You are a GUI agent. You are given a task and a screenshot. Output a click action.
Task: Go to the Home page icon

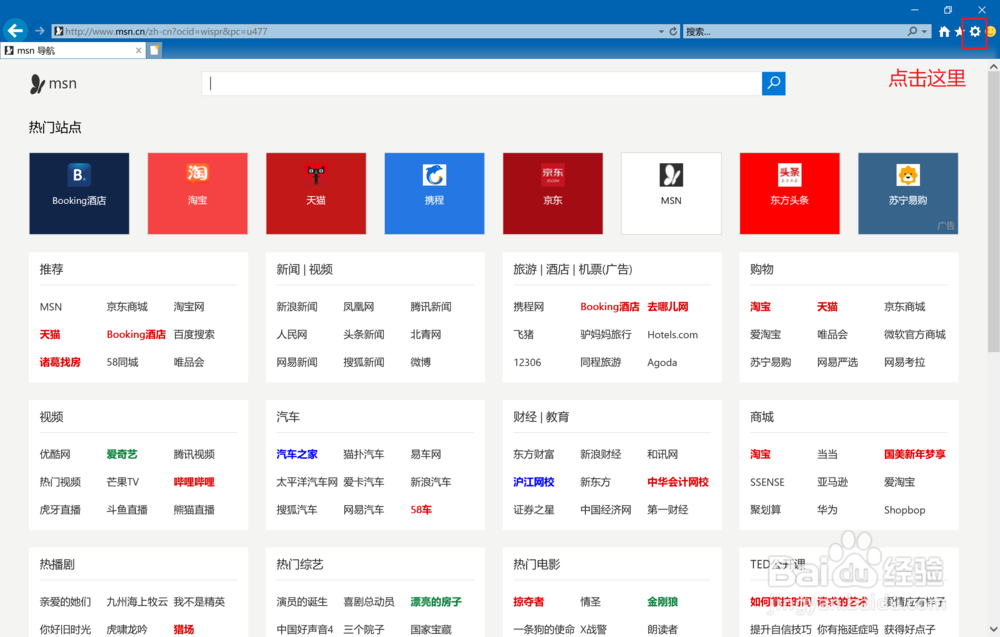pos(944,31)
